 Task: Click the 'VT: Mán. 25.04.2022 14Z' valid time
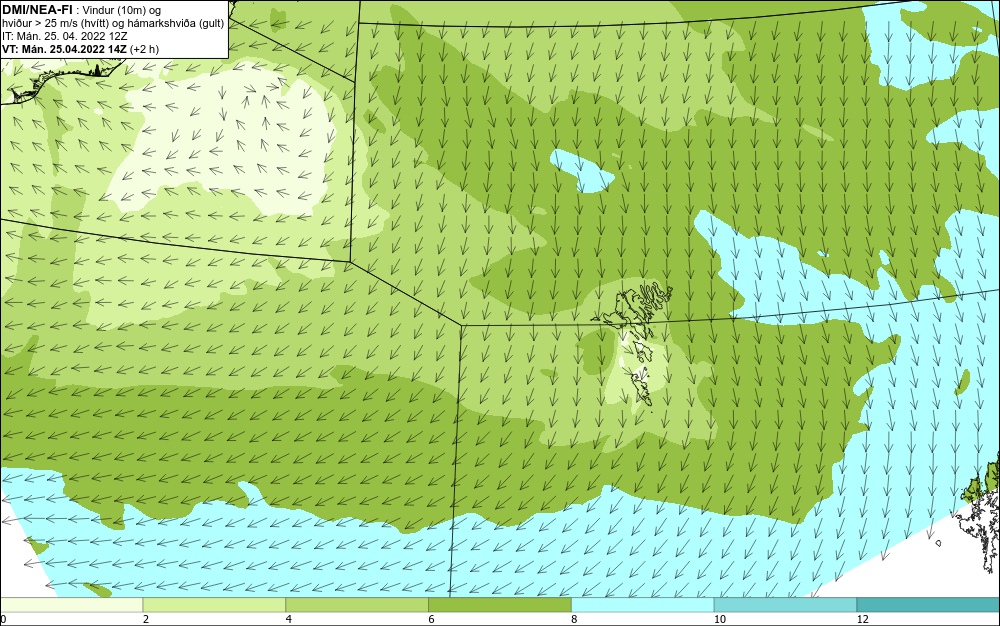(x=64, y=49)
